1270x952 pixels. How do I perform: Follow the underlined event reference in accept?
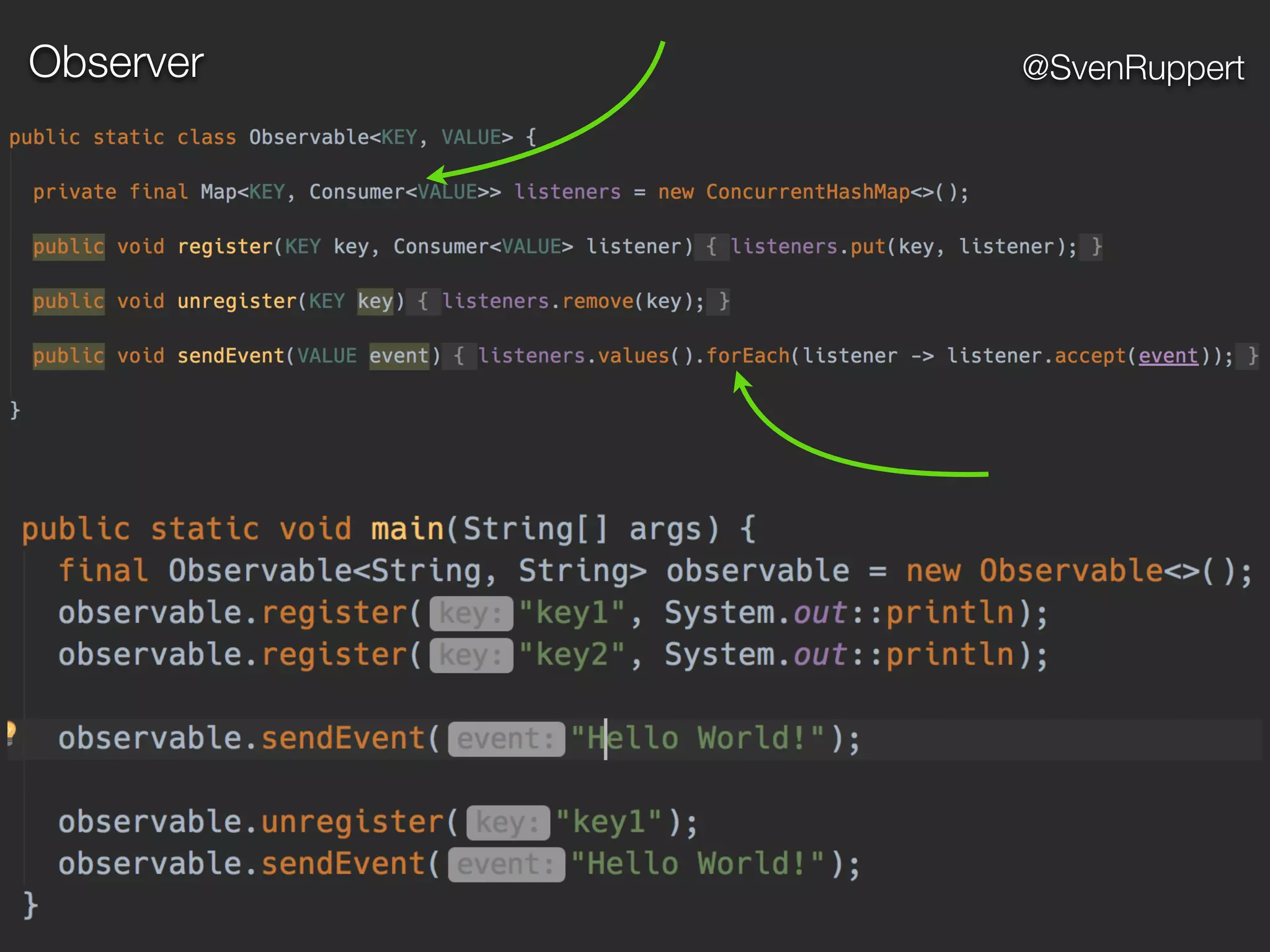(1168, 356)
